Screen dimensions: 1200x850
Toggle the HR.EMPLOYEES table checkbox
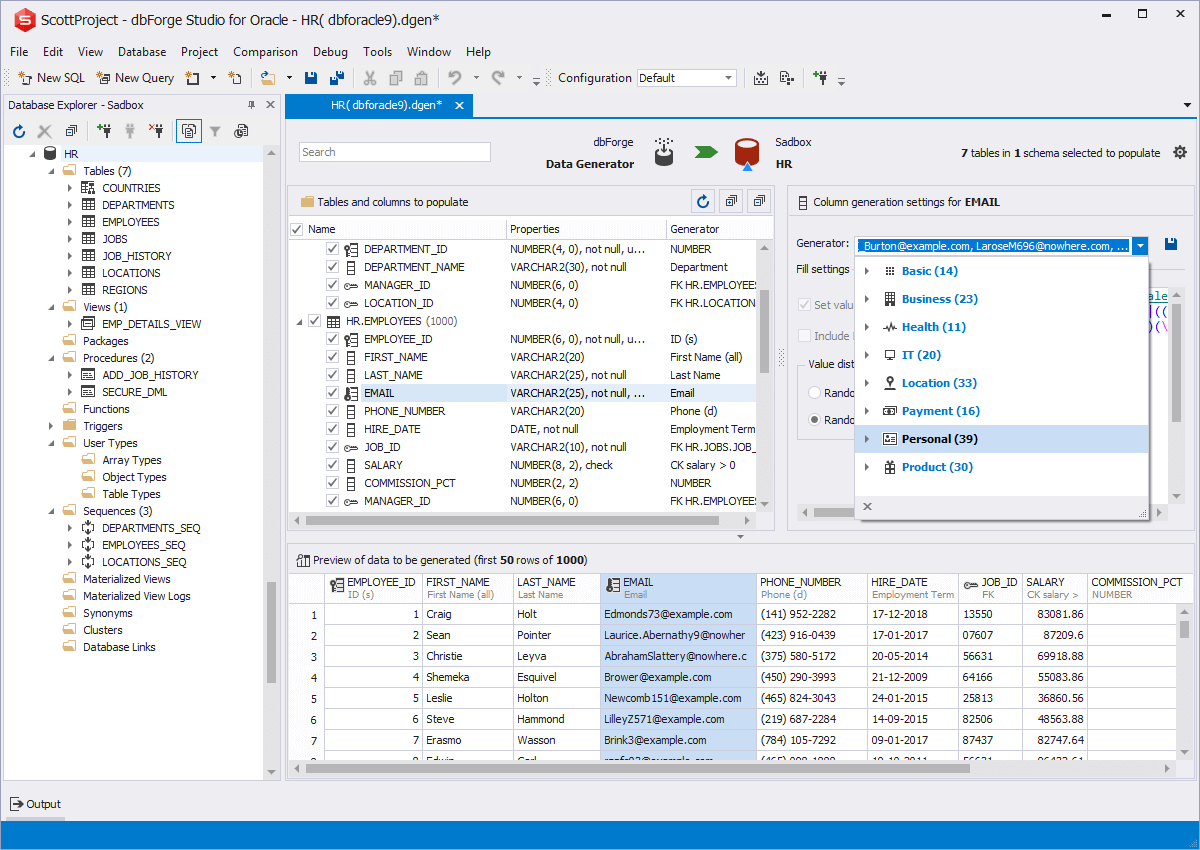[x=314, y=321]
